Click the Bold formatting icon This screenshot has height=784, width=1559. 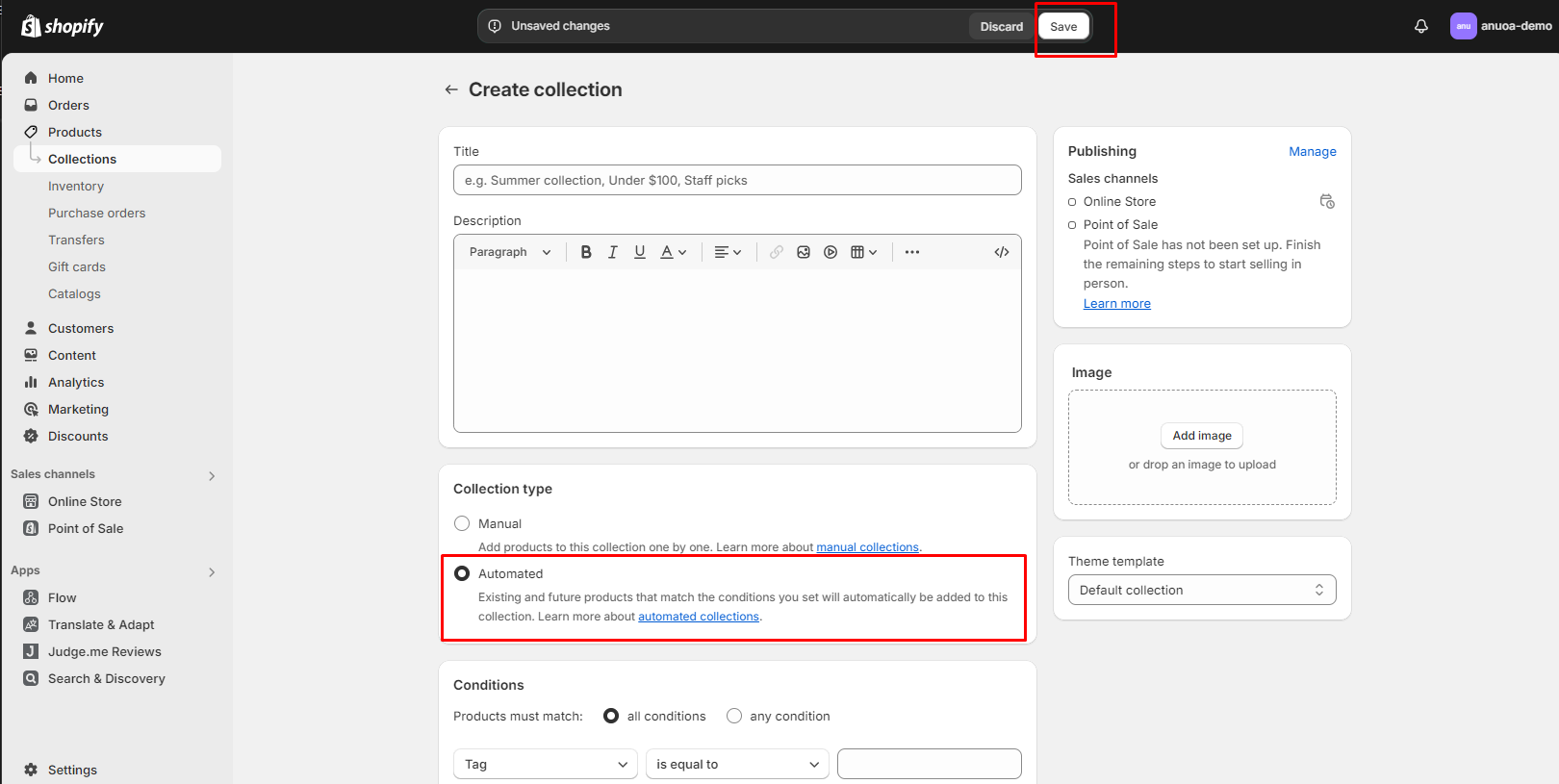pos(585,252)
